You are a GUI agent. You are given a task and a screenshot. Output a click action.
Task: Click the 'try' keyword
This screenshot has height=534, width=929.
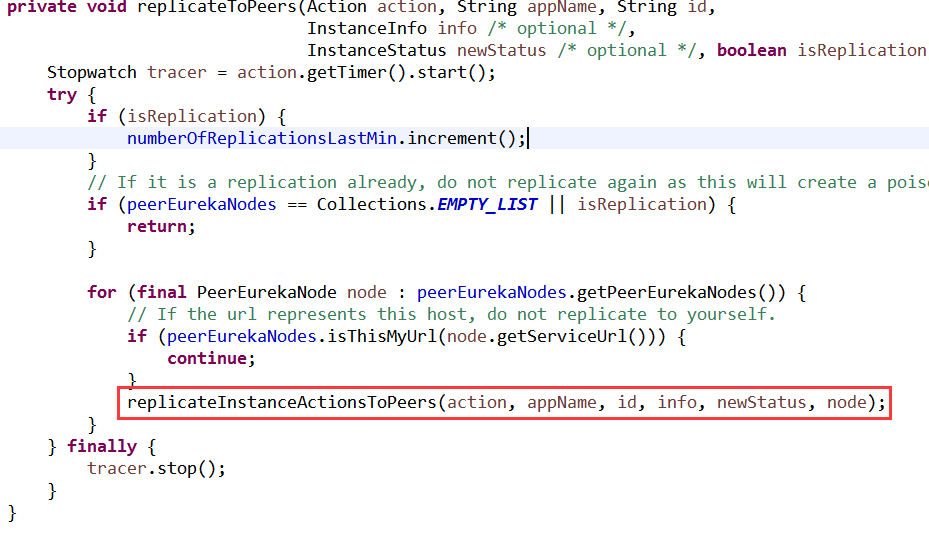coord(62,95)
